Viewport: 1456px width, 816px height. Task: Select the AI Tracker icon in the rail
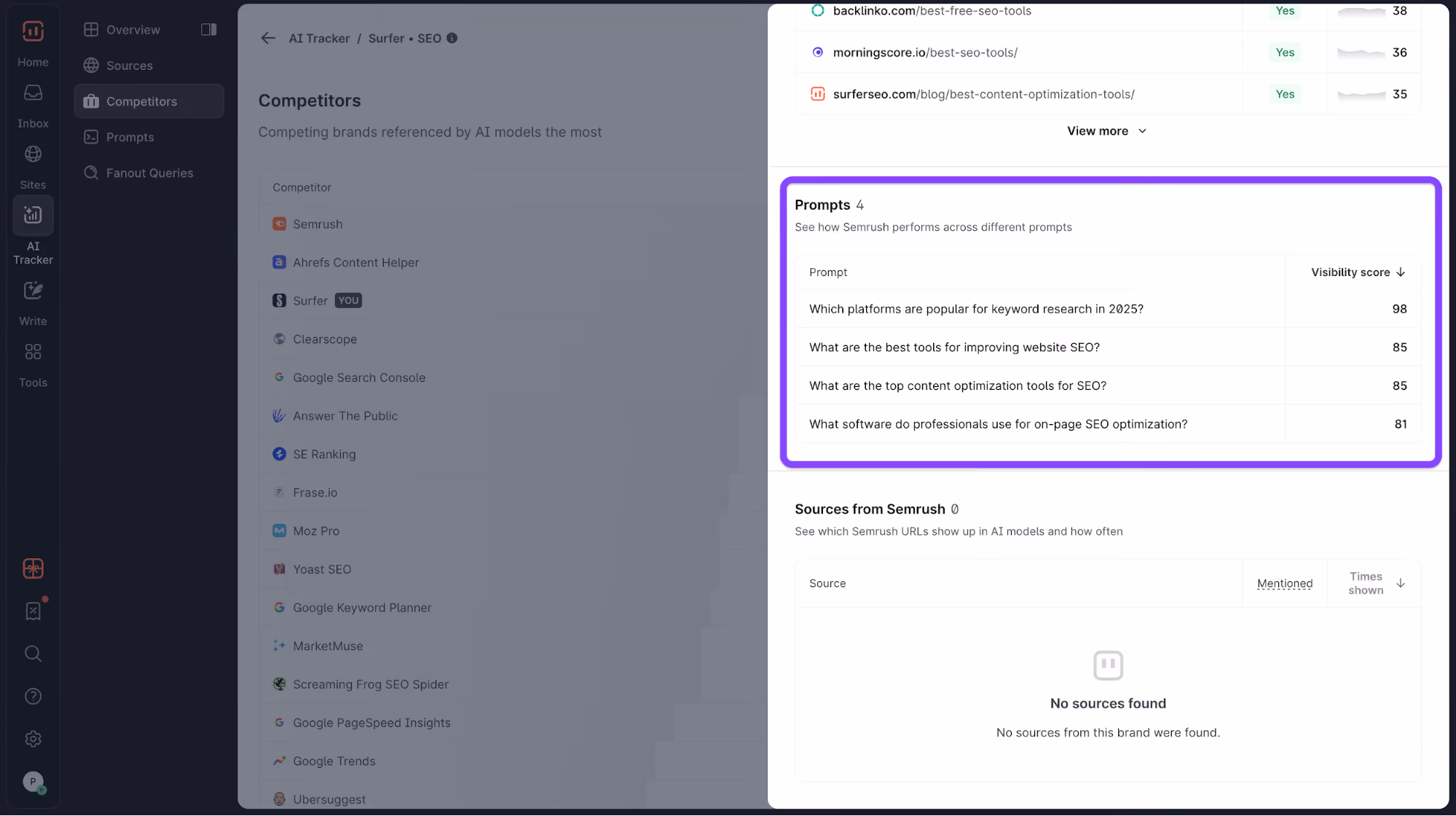(x=33, y=215)
